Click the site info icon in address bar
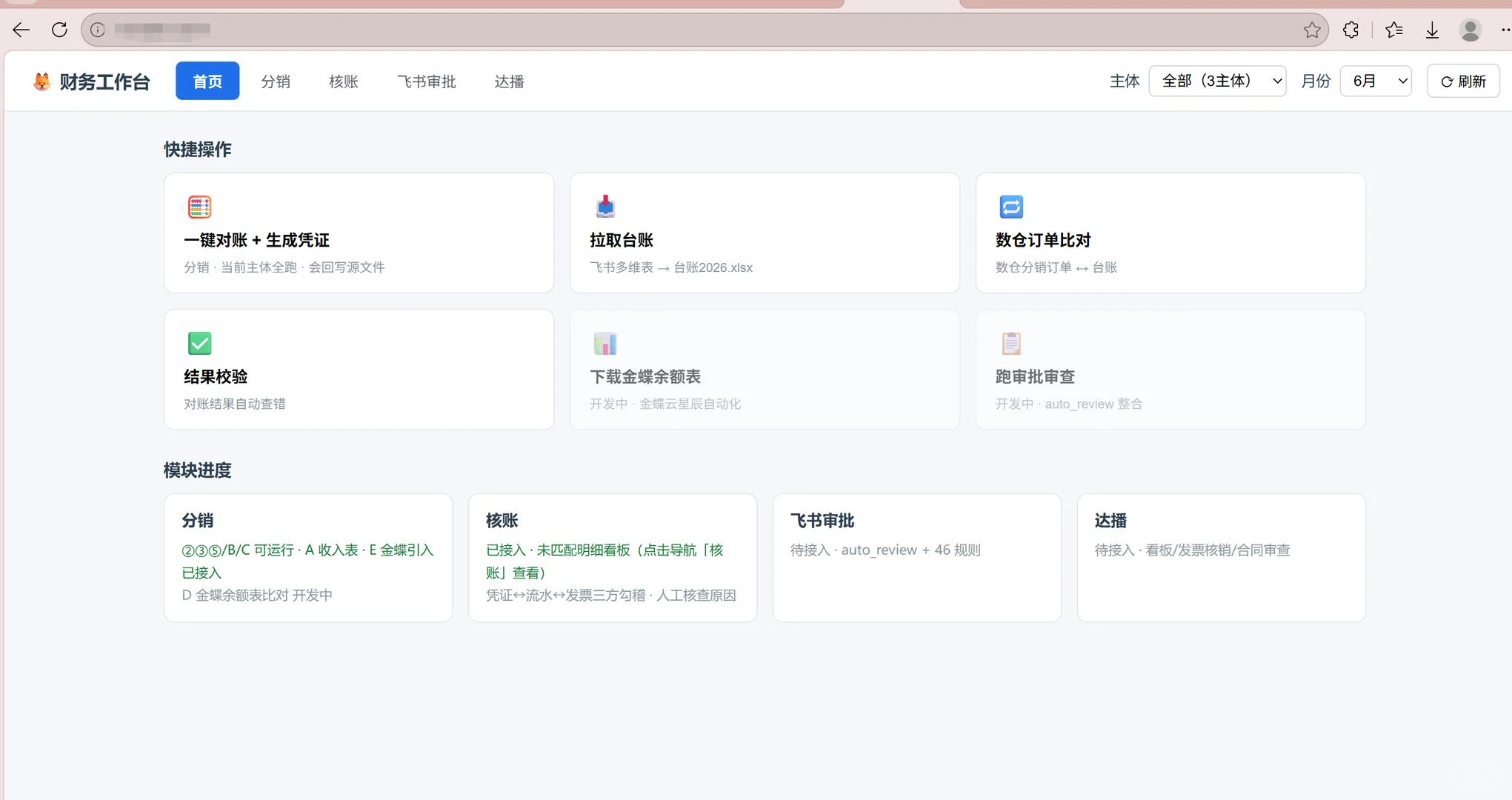Screen dimensions: 1512x800 coord(97,30)
